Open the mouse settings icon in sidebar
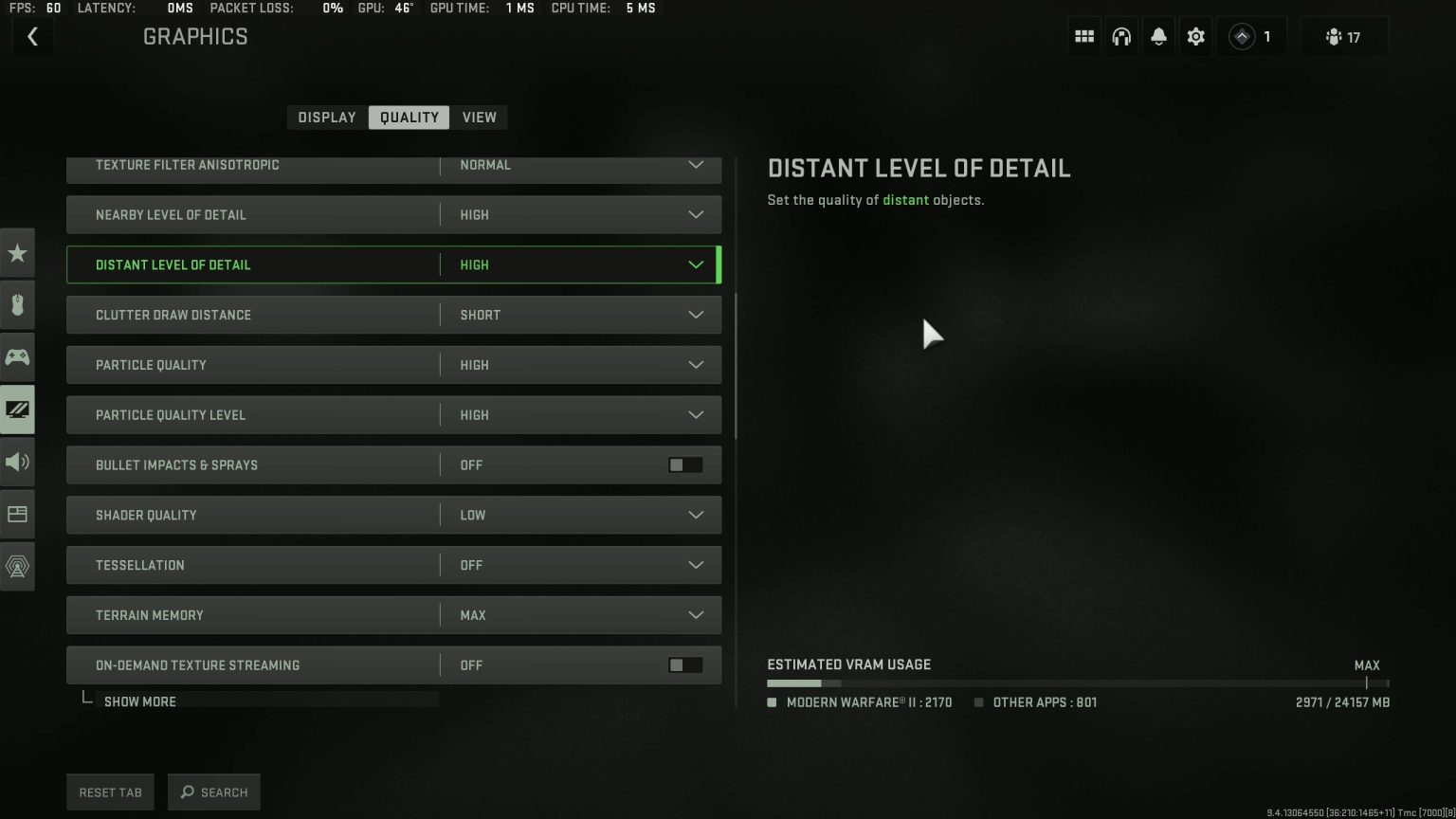Image resolution: width=1456 pixels, height=819 pixels. tap(17, 304)
